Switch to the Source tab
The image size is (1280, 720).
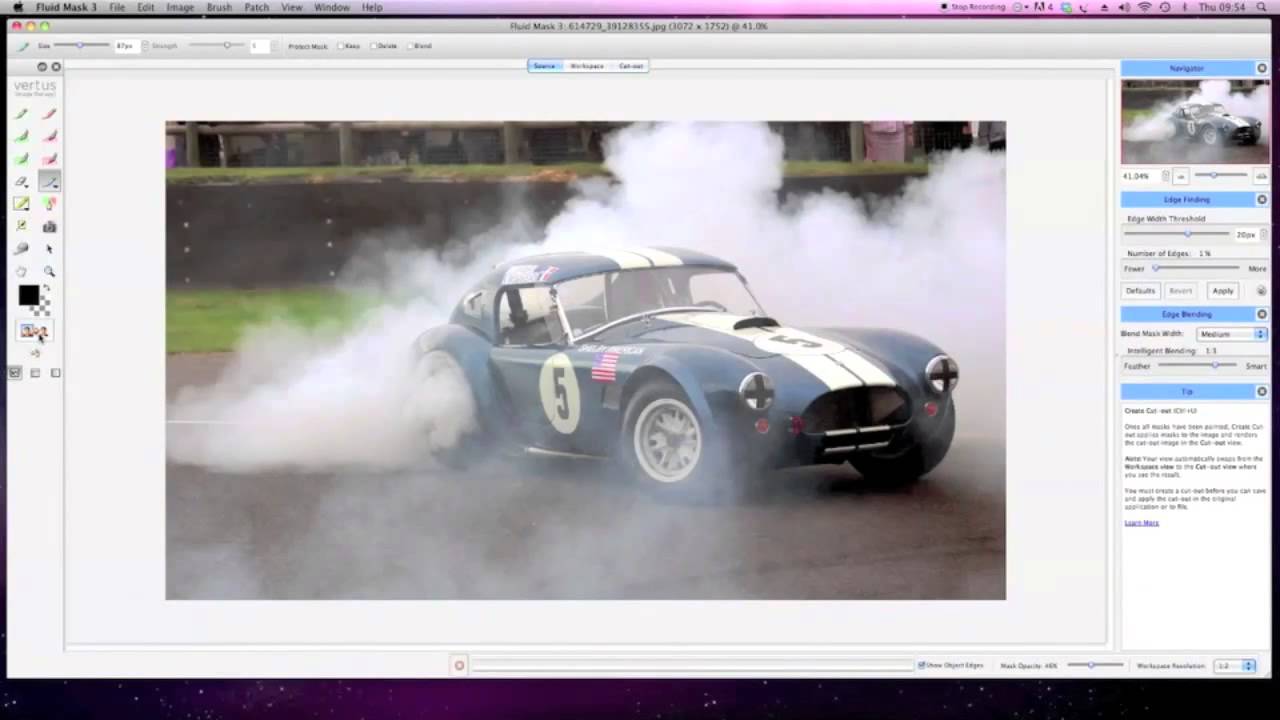pyautogui.click(x=544, y=66)
